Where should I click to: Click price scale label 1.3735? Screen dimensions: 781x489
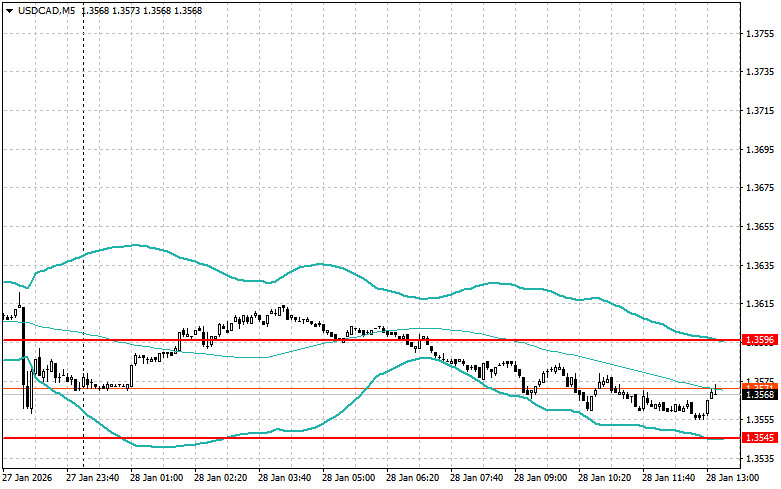[x=760, y=72]
